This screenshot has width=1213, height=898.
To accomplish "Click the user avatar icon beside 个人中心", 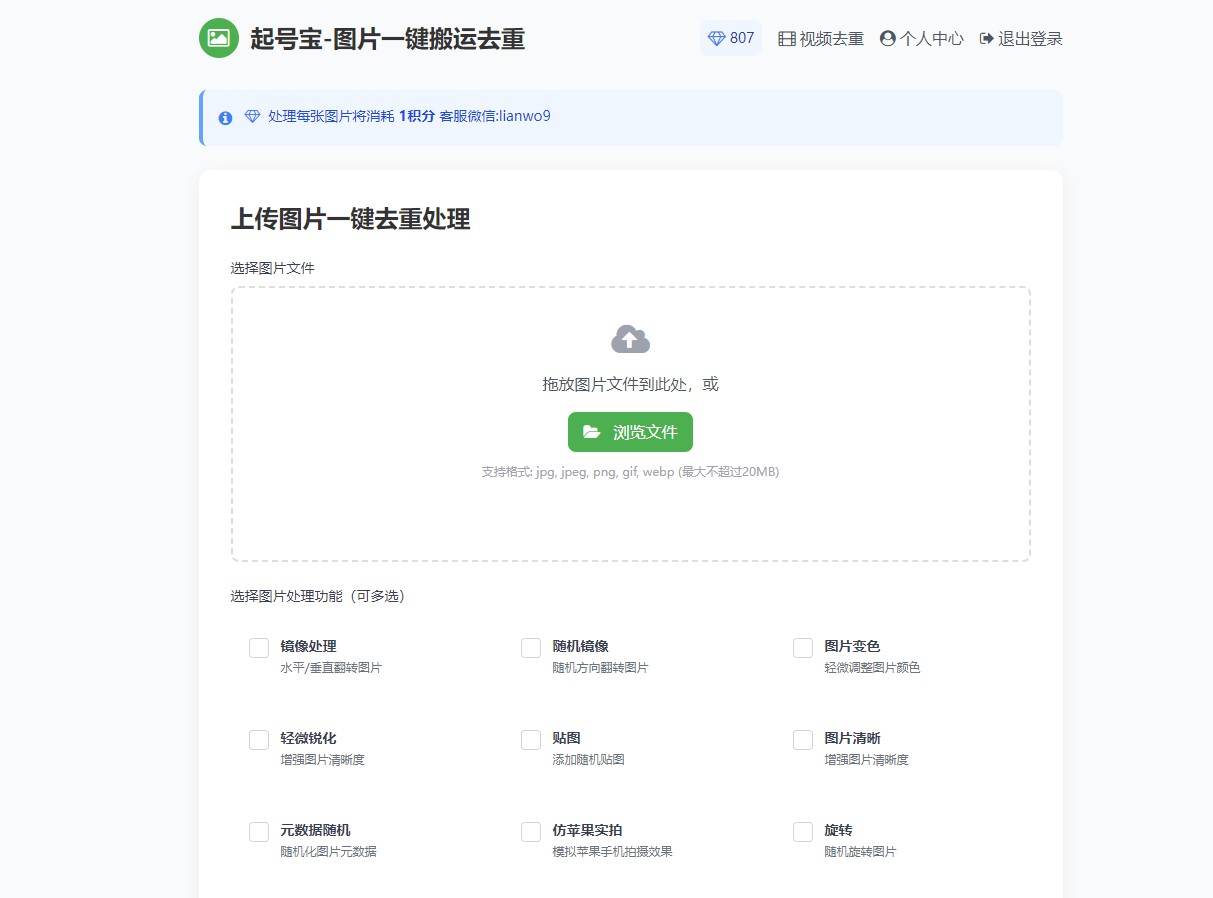I will click(887, 39).
